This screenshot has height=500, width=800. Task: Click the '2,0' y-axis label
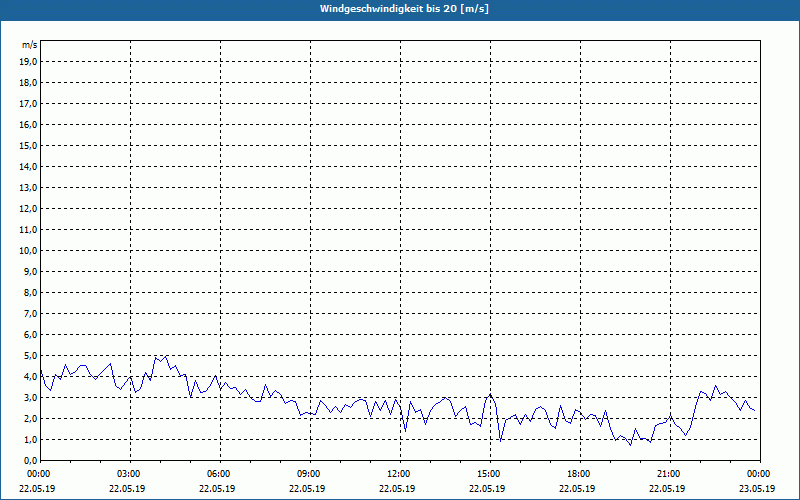tap(30, 418)
